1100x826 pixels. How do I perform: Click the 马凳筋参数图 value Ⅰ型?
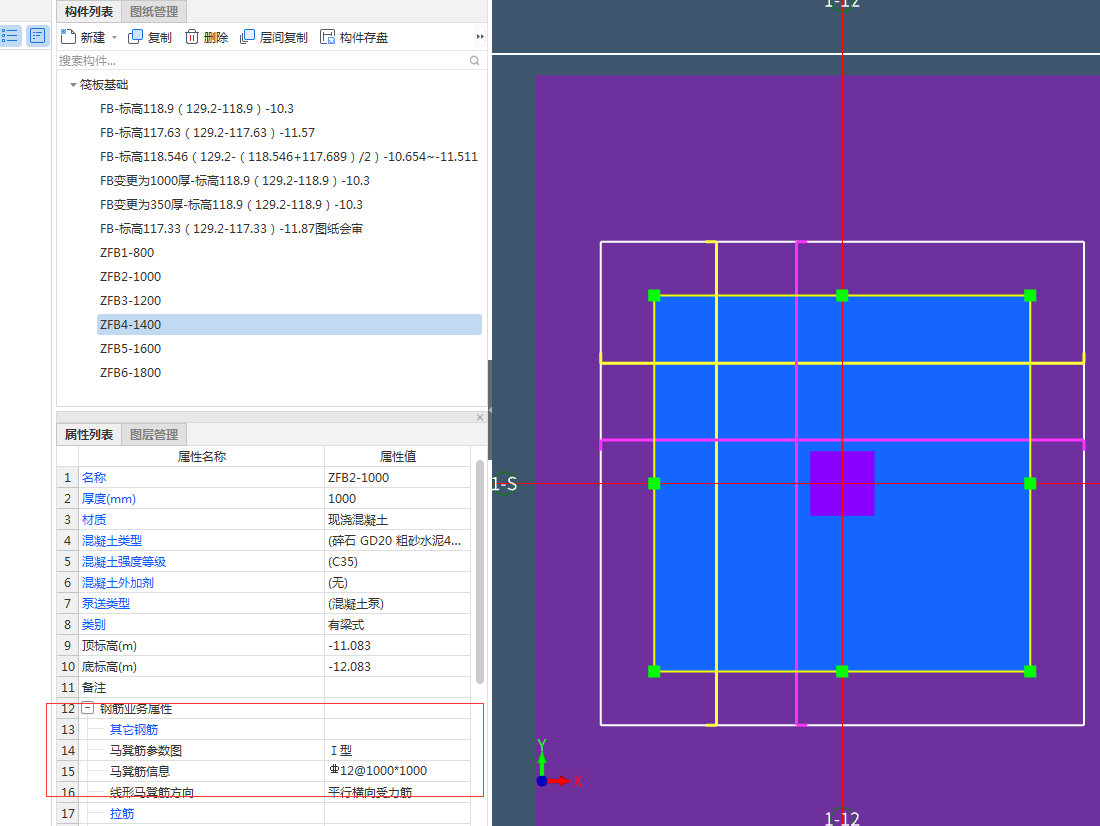coord(397,750)
